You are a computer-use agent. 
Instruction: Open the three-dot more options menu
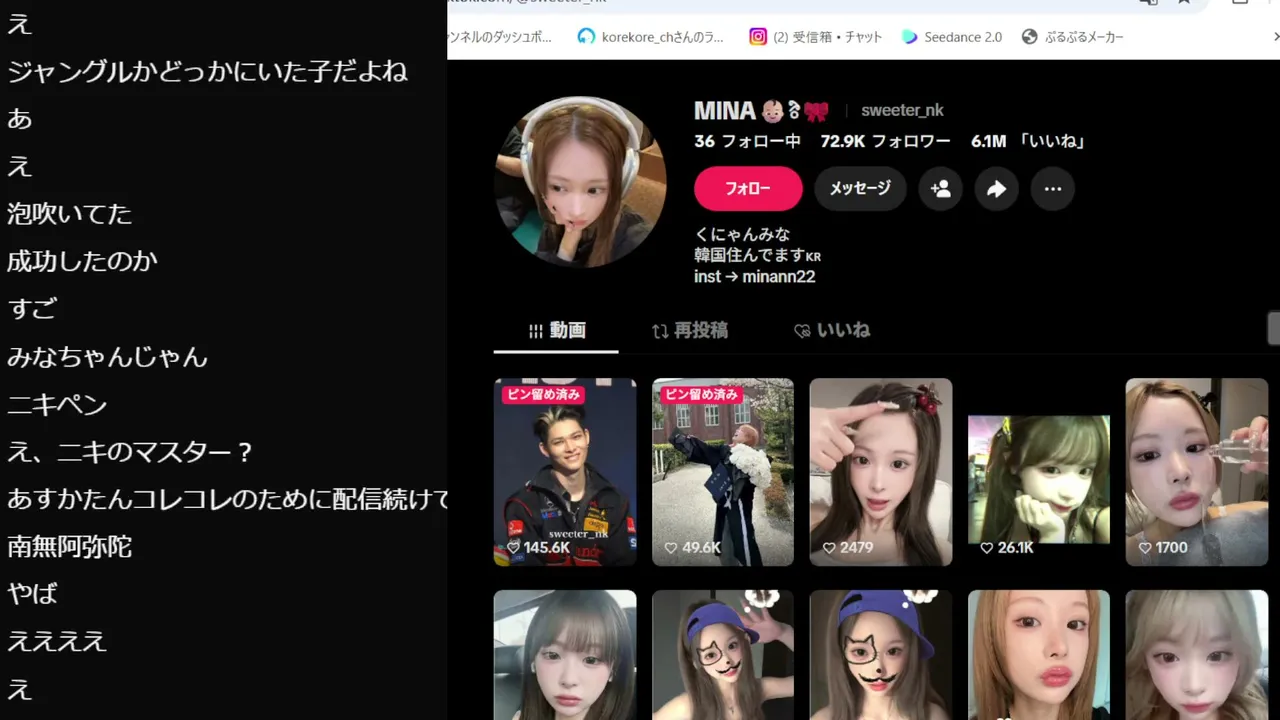click(1052, 189)
